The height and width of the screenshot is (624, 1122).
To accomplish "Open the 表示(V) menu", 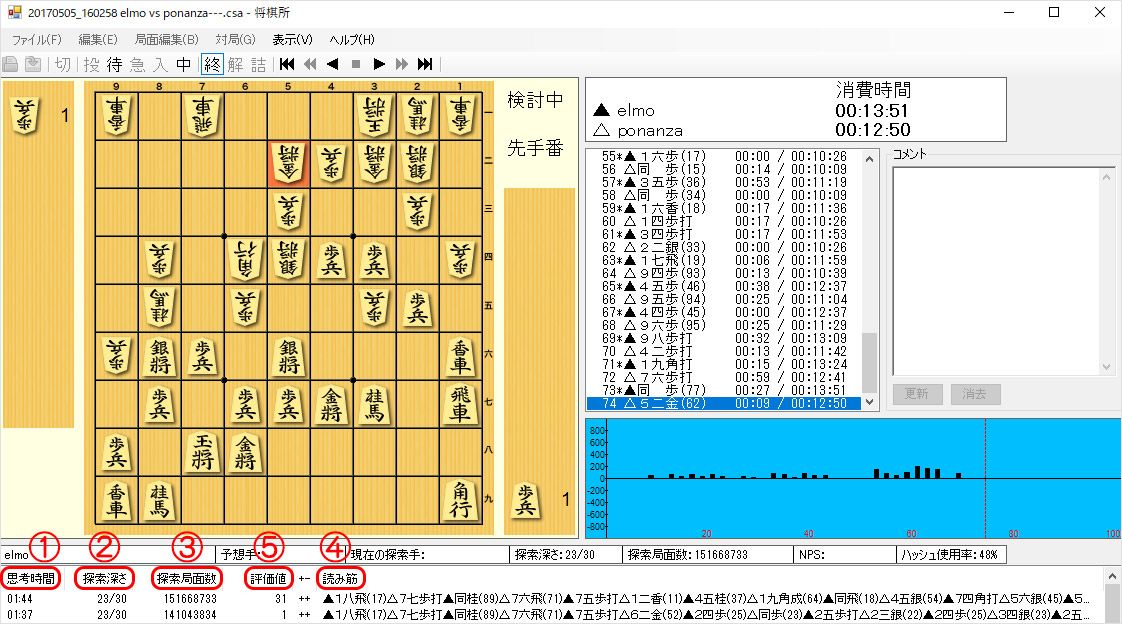I will click(292, 39).
